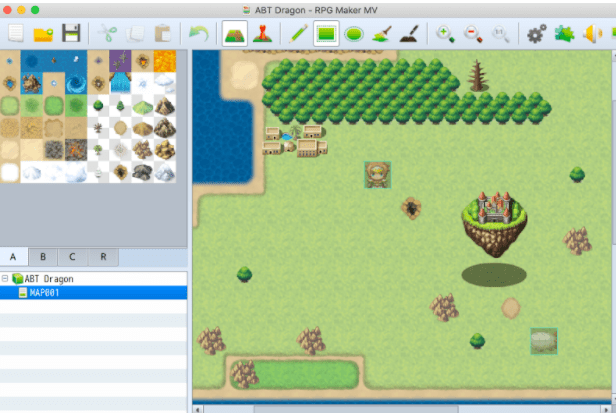Image resolution: width=616 pixels, height=413 pixels.
Task: Select the ABT Dragon project root
Action: click(x=49, y=279)
